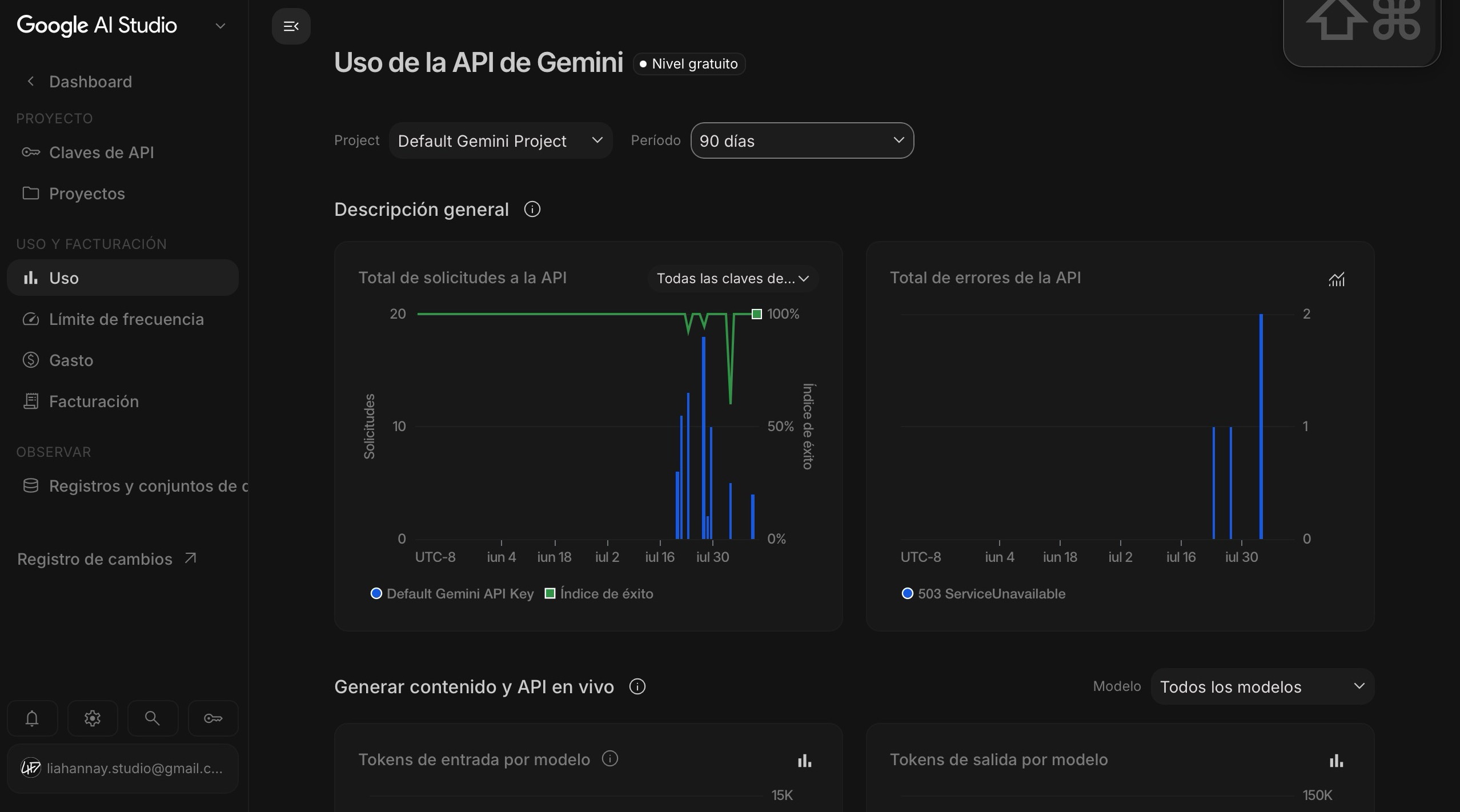Open settings with the gear icon
Viewport: 1460px width, 812px height.
[93, 718]
